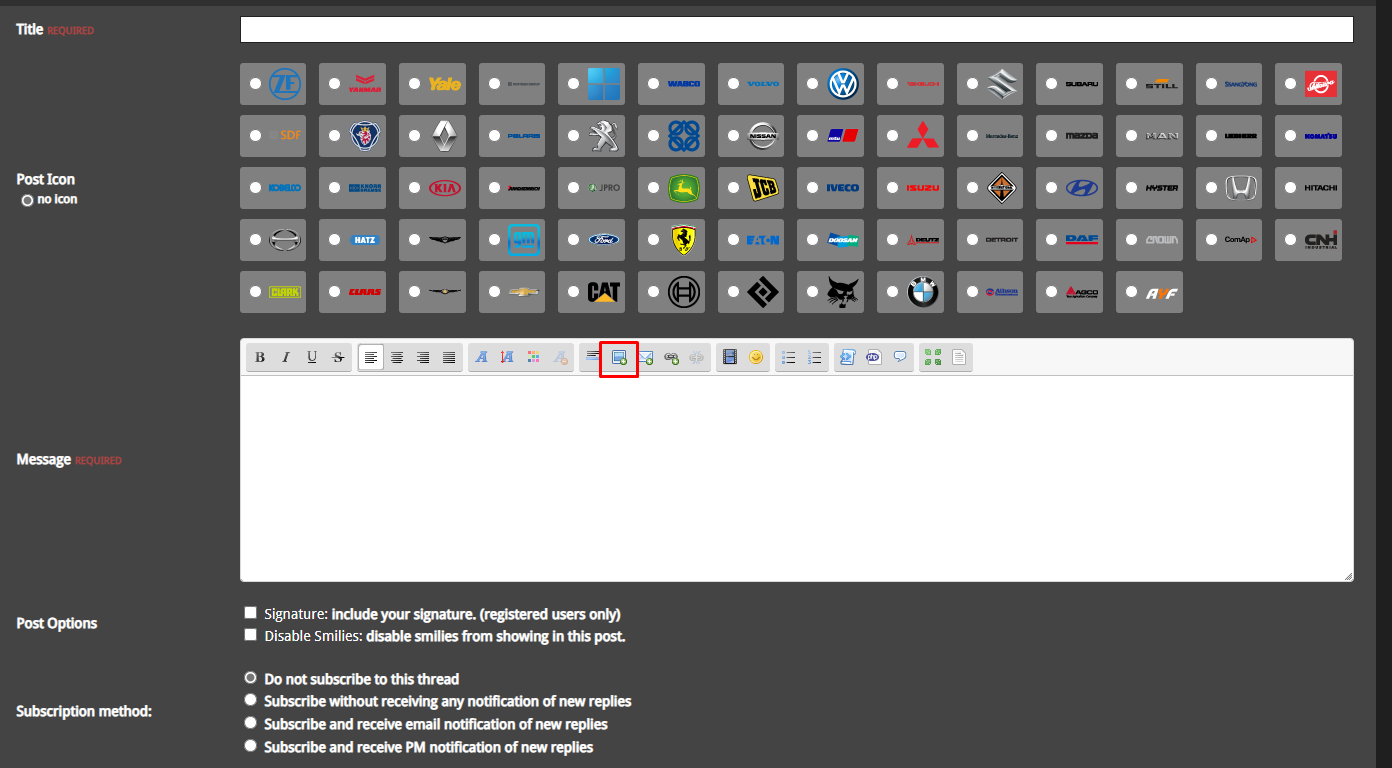Choose the Mitsubishi three-diamond post icon
Image resolution: width=1392 pixels, height=768 pixels.
point(893,136)
